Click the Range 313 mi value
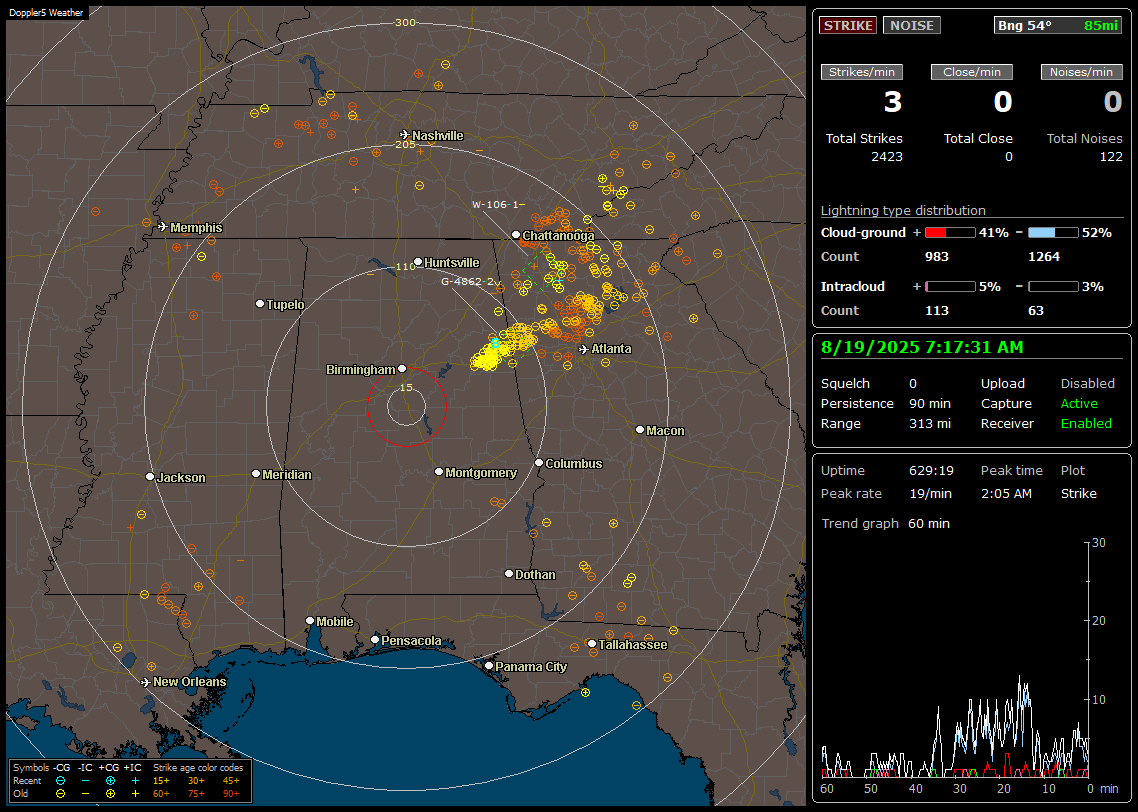Viewport: 1138px width, 812px height. pos(930,424)
